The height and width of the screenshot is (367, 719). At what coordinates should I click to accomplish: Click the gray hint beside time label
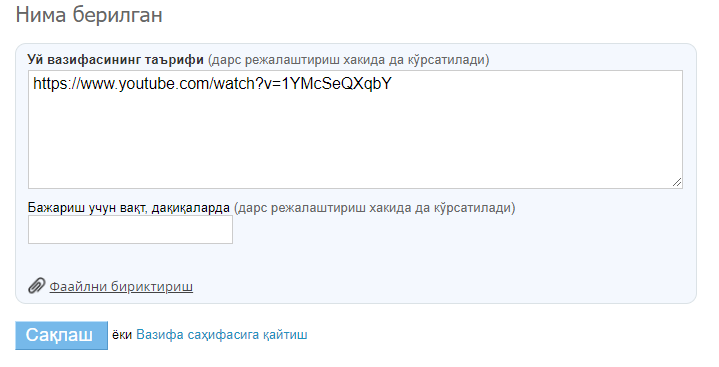coord(375,208)
